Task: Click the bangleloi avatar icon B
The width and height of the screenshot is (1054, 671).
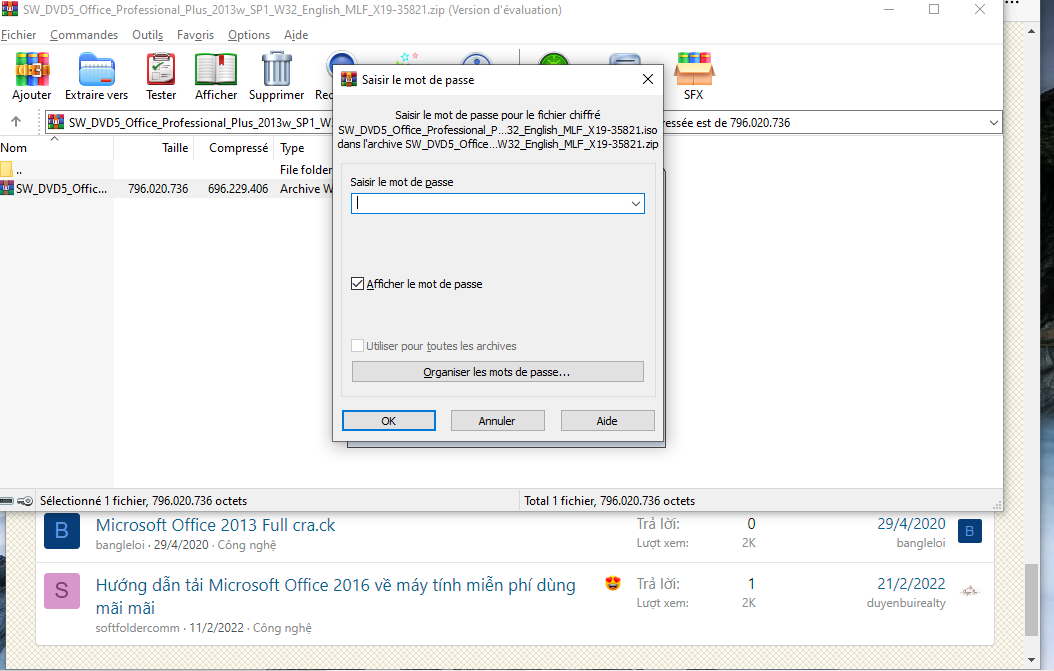Action: coord(61,531)
